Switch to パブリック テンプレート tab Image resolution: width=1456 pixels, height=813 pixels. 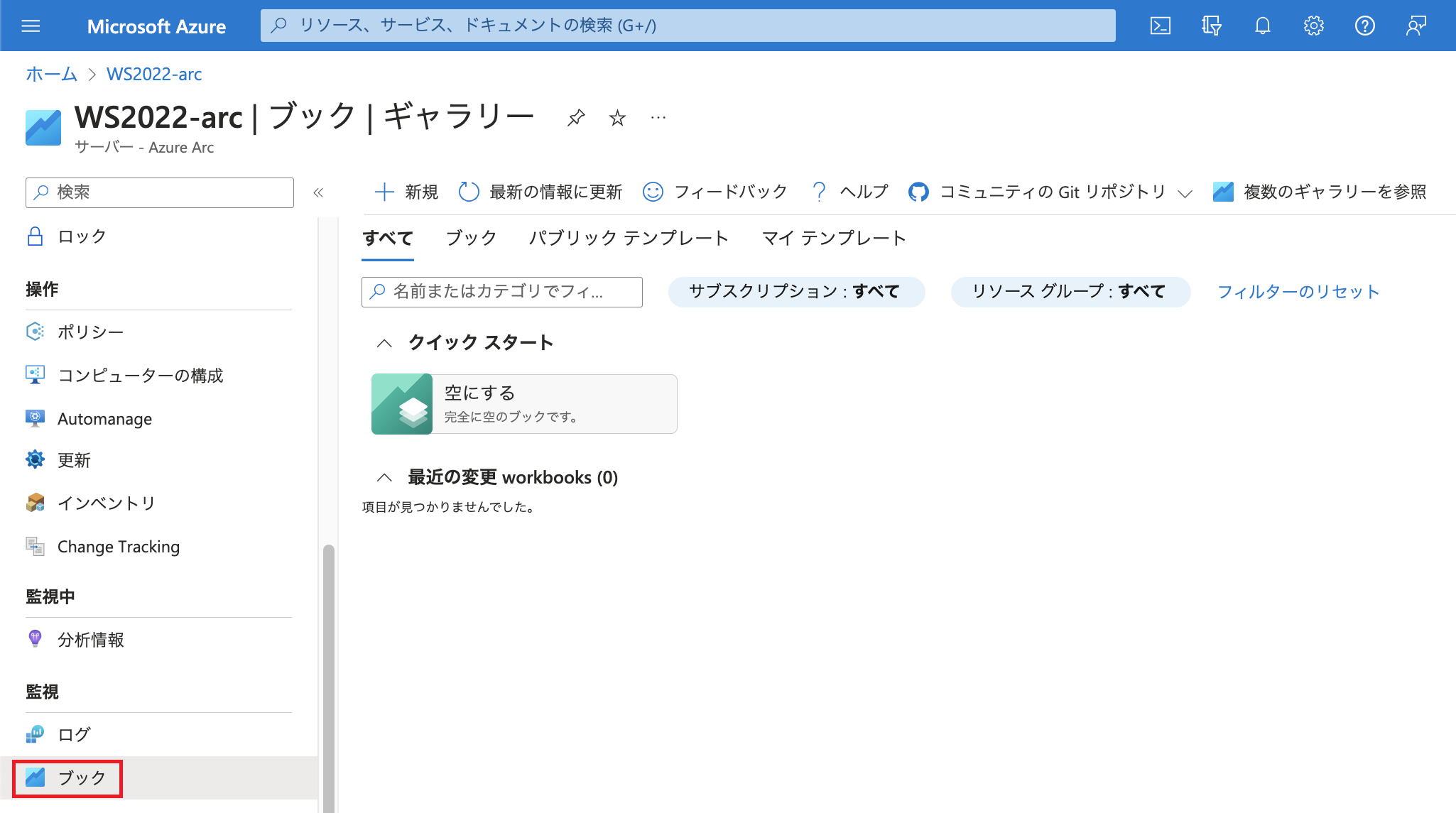(629, 239)
